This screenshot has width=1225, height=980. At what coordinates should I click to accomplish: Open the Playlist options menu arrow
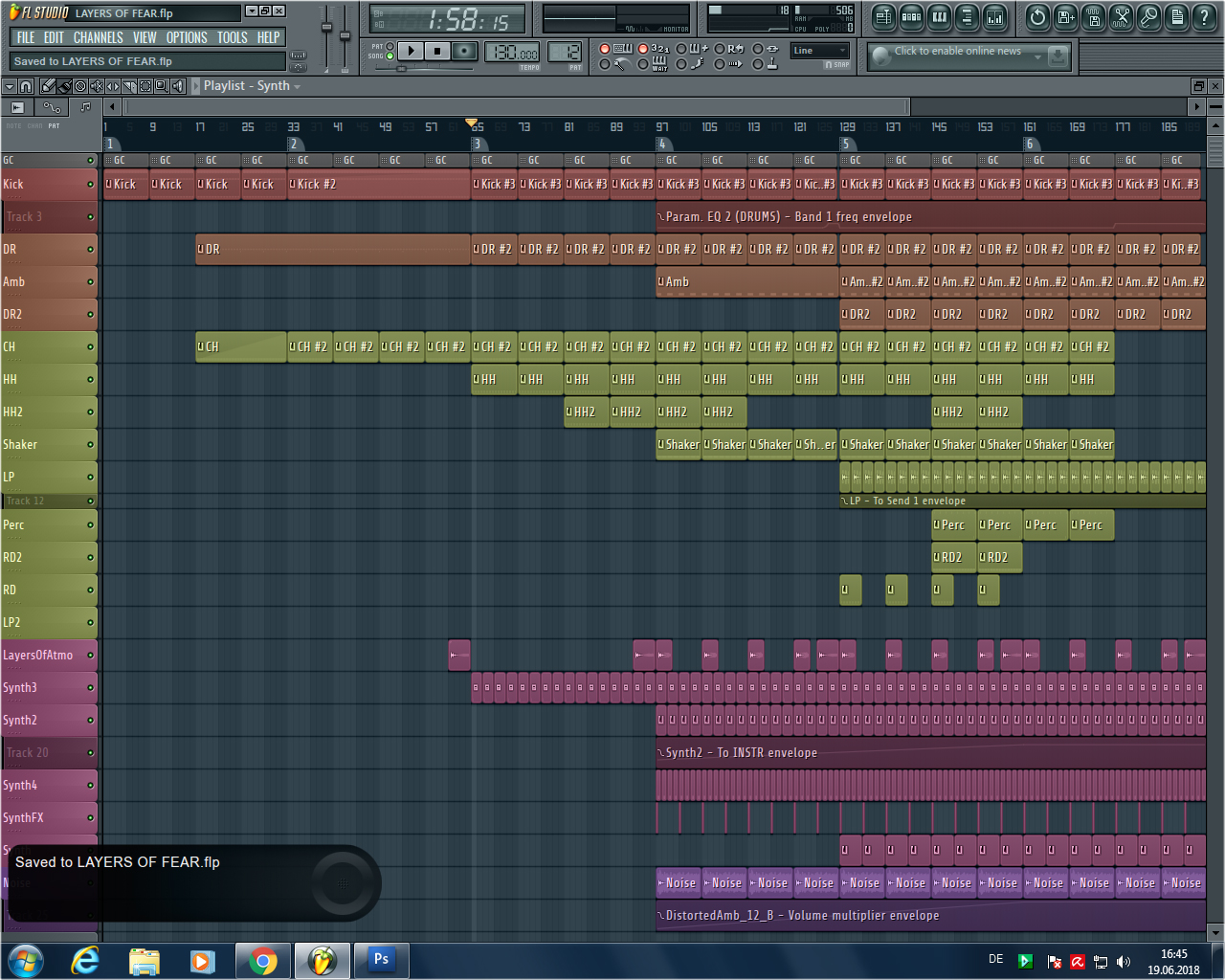pos(9,86)
